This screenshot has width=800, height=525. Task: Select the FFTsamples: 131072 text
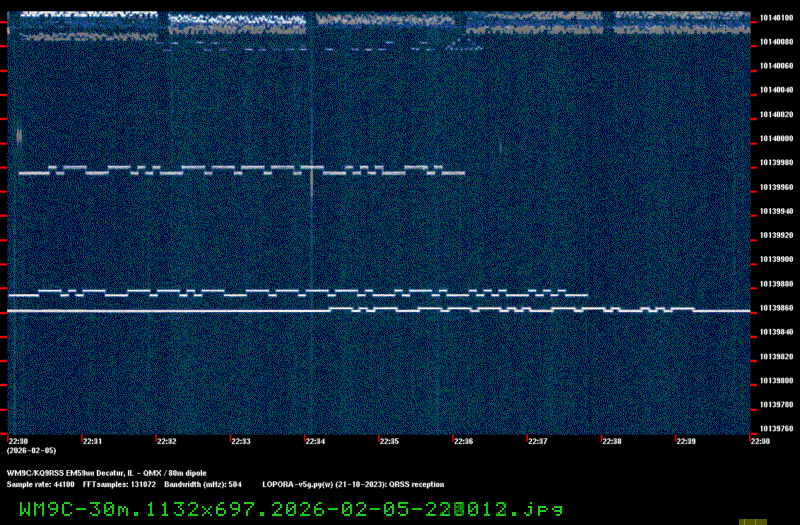[x=119, y=485]
